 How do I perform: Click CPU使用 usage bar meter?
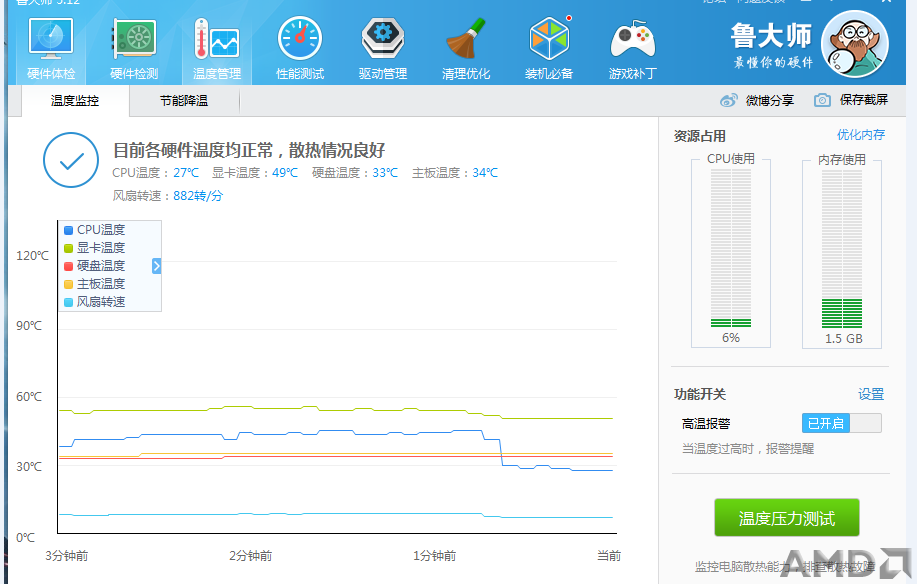click(x=731, y=248)
